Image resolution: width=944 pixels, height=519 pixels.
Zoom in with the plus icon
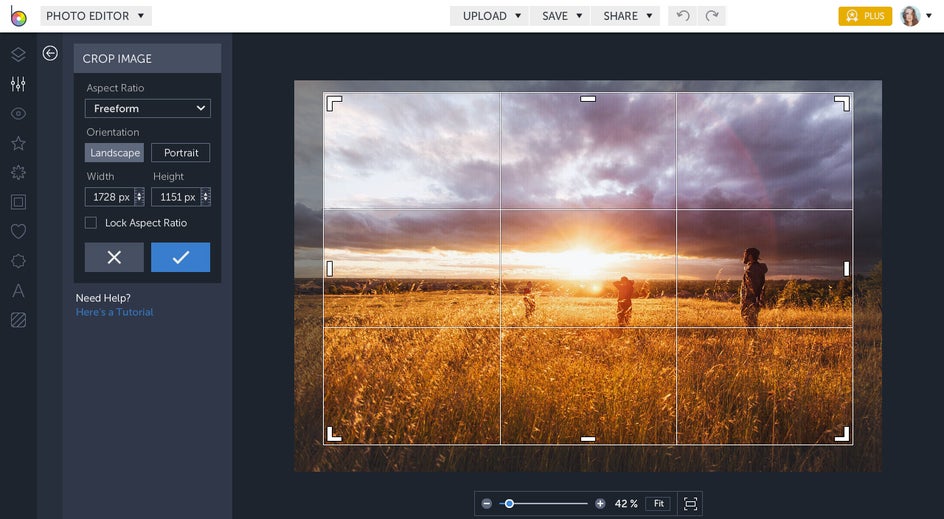(600, 503)
